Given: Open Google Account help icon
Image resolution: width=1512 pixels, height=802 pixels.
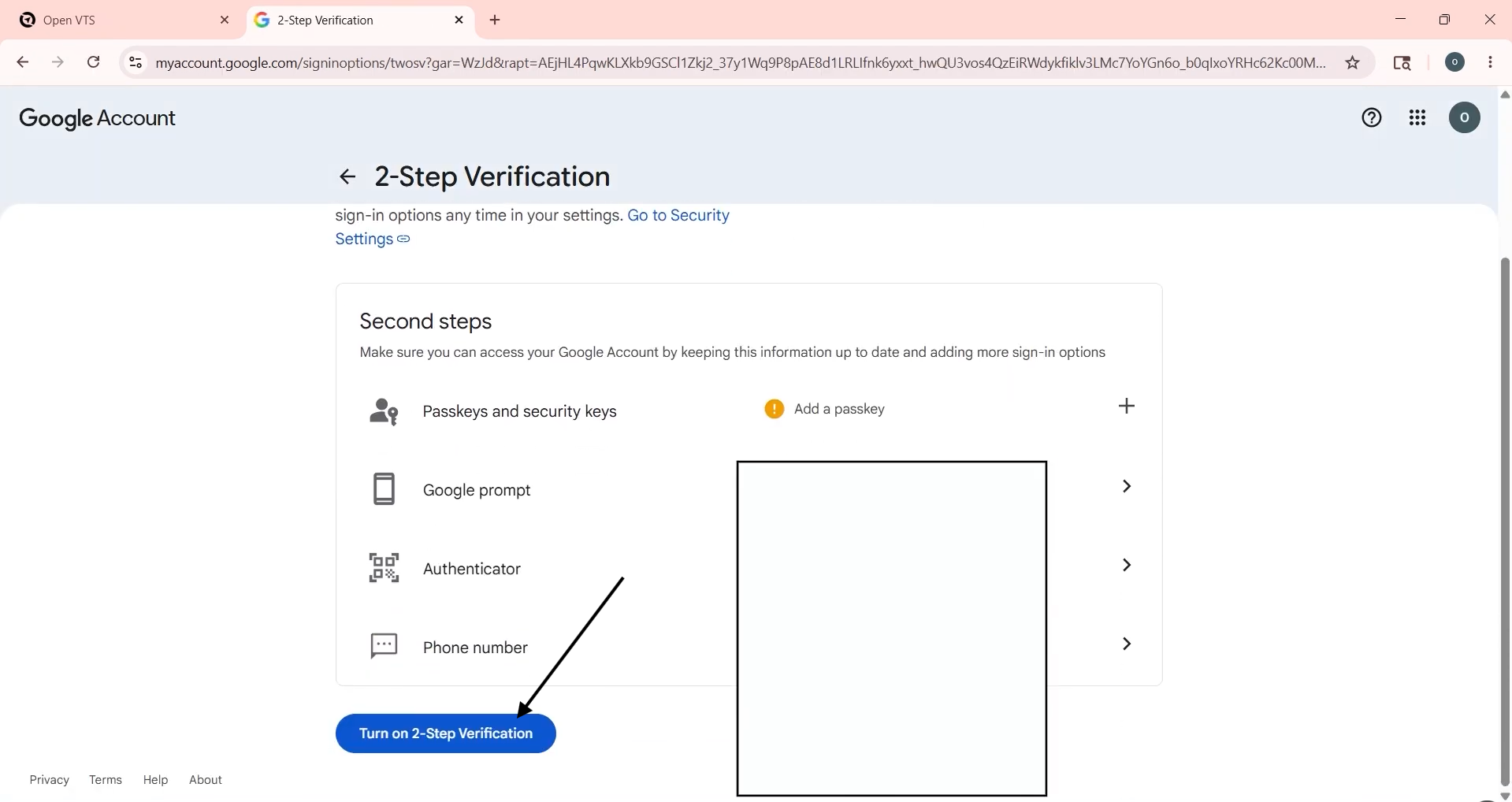Looking at the screenshot, I should pos(1372,119).
